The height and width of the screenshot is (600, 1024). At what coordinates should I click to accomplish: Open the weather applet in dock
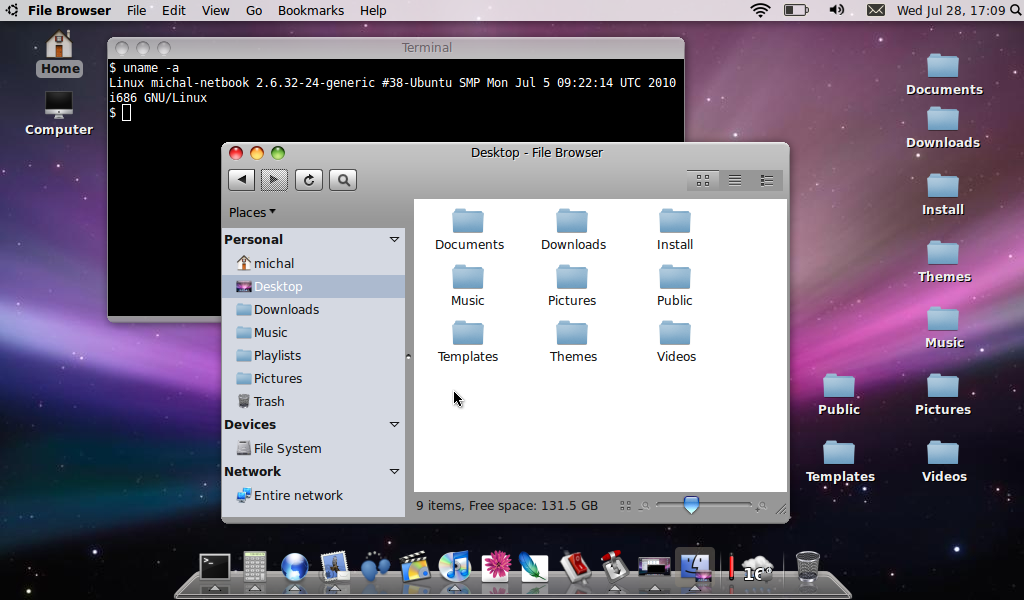pos(756,568)
